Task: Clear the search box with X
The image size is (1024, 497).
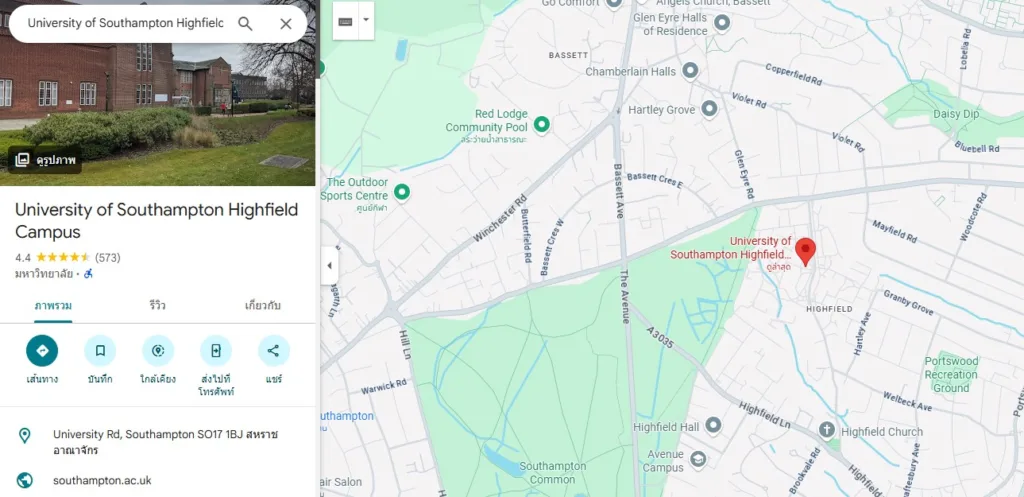Action: (285, 24)
